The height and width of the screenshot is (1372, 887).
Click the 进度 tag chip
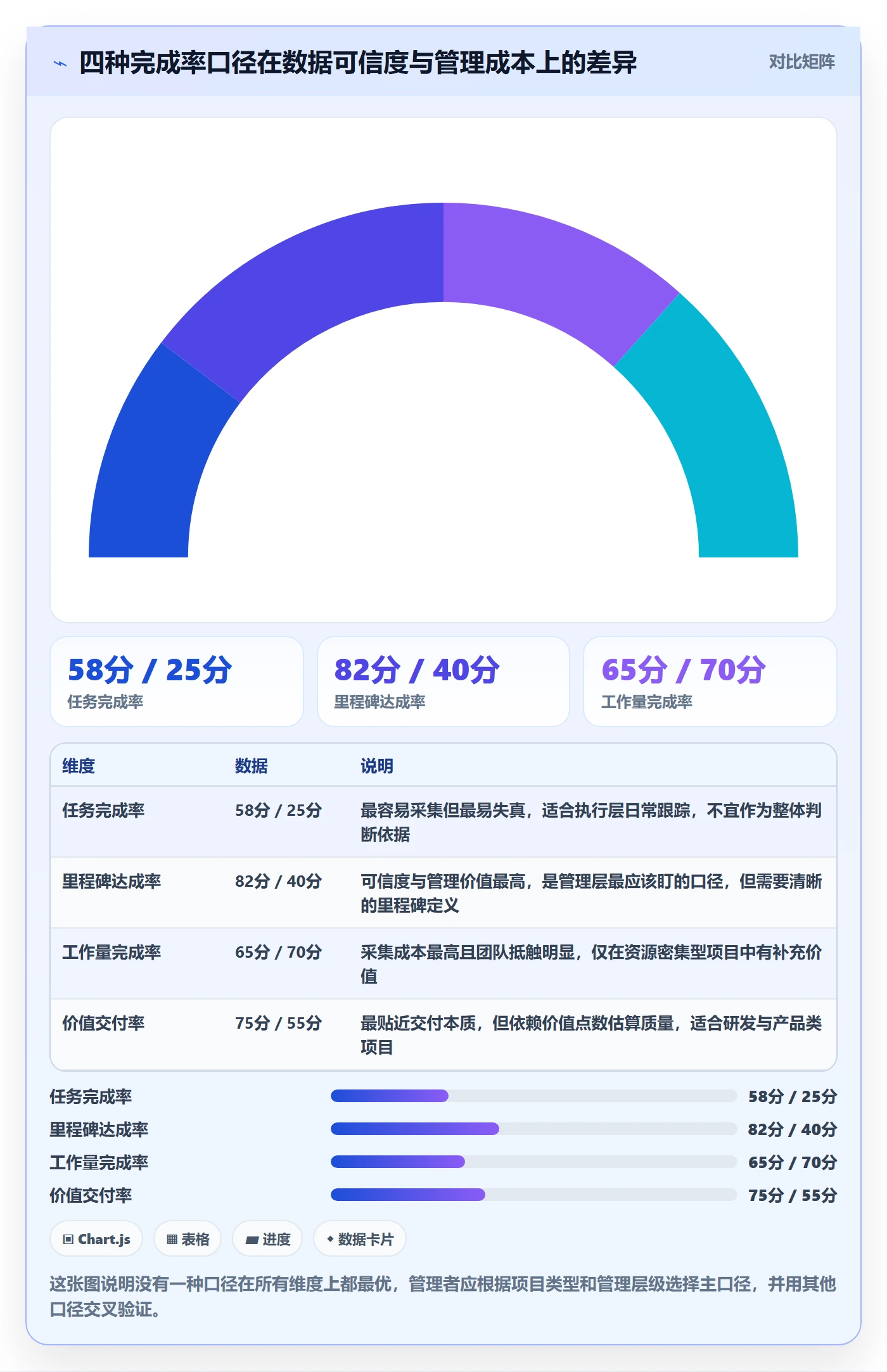click(267, 1239)
